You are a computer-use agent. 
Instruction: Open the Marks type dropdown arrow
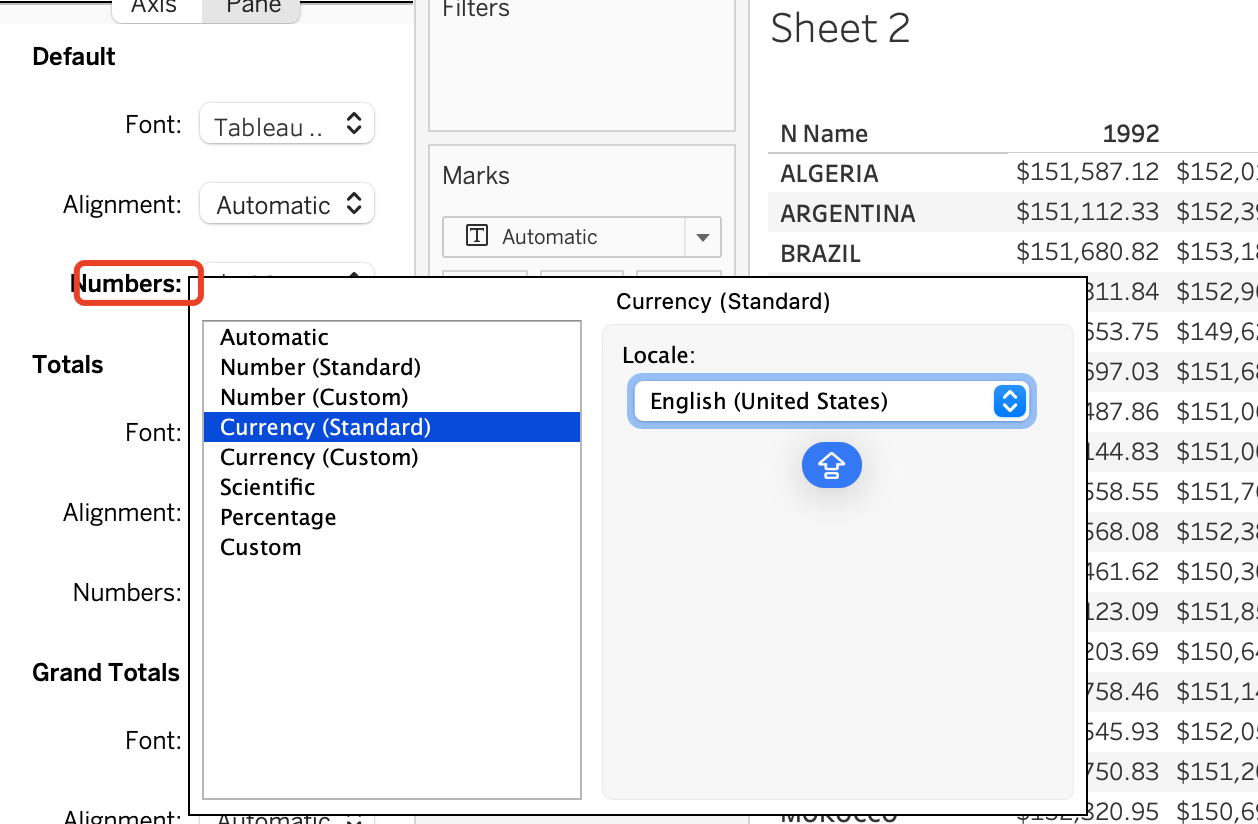point(702,238)
